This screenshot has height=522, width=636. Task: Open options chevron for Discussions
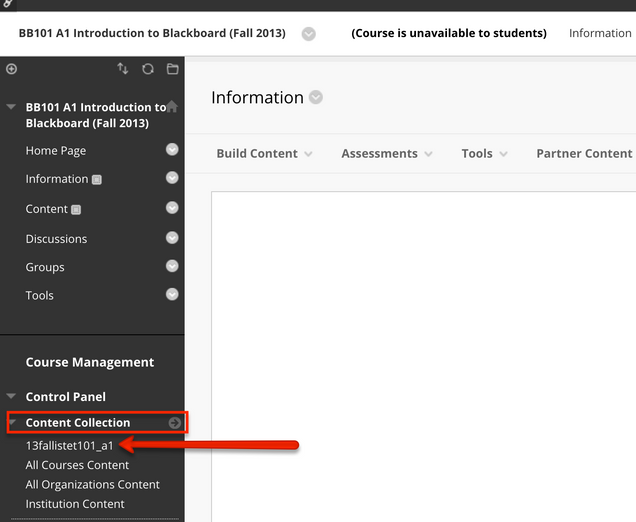click(172, 238)
